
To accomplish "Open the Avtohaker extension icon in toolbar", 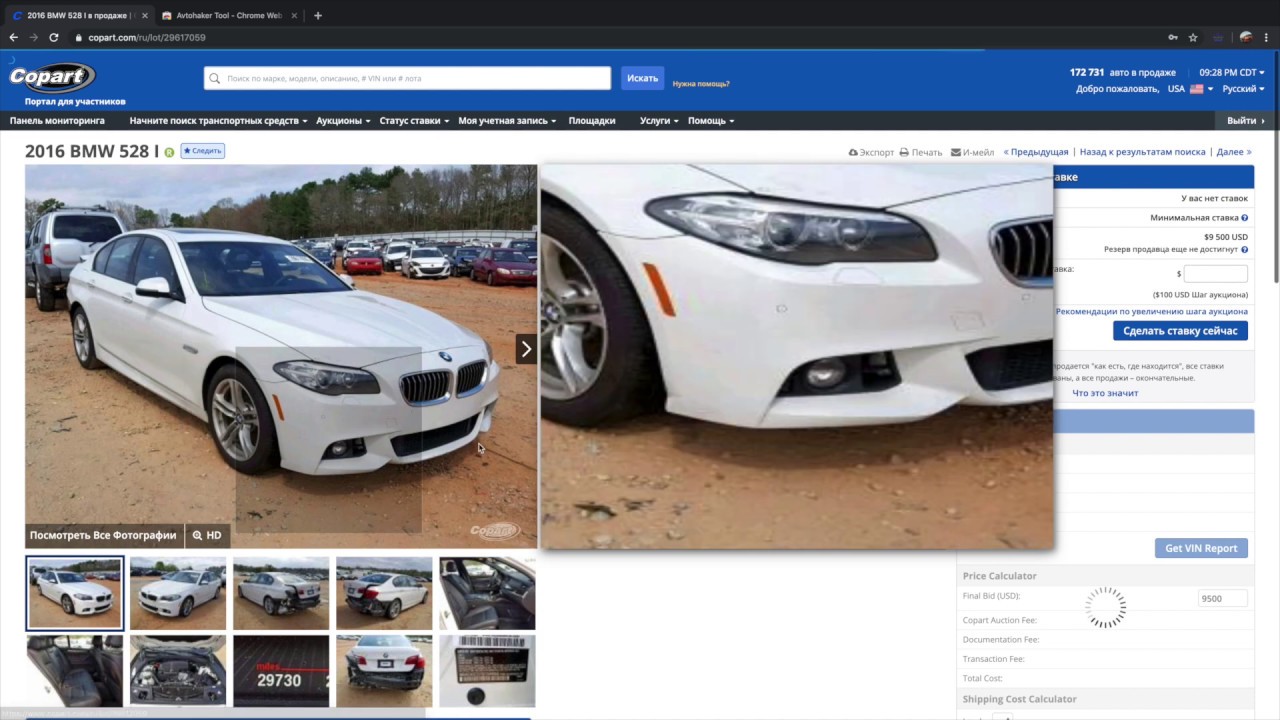I will click(x=1218, y=38).
